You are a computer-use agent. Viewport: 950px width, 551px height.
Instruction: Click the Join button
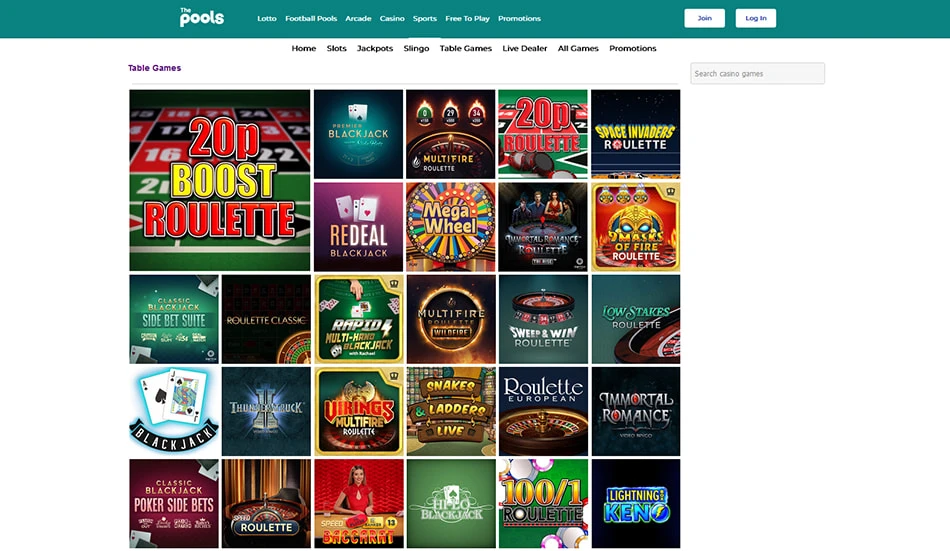pyautogui.click(x=705, y=18)
